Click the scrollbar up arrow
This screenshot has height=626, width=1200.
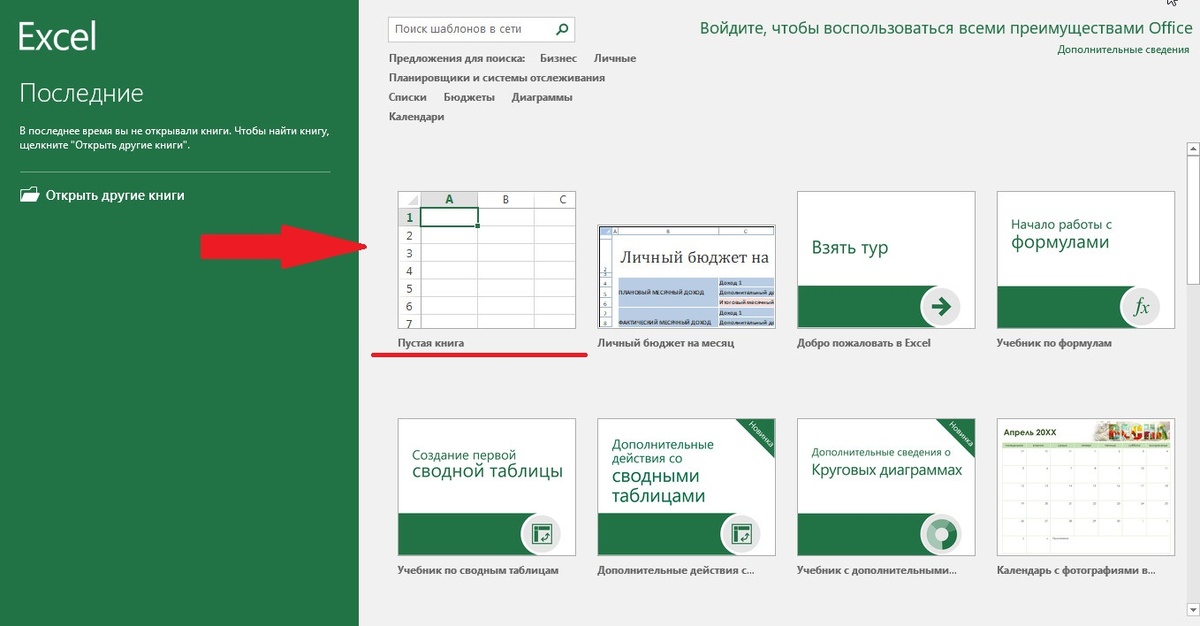coord(1192,150)
